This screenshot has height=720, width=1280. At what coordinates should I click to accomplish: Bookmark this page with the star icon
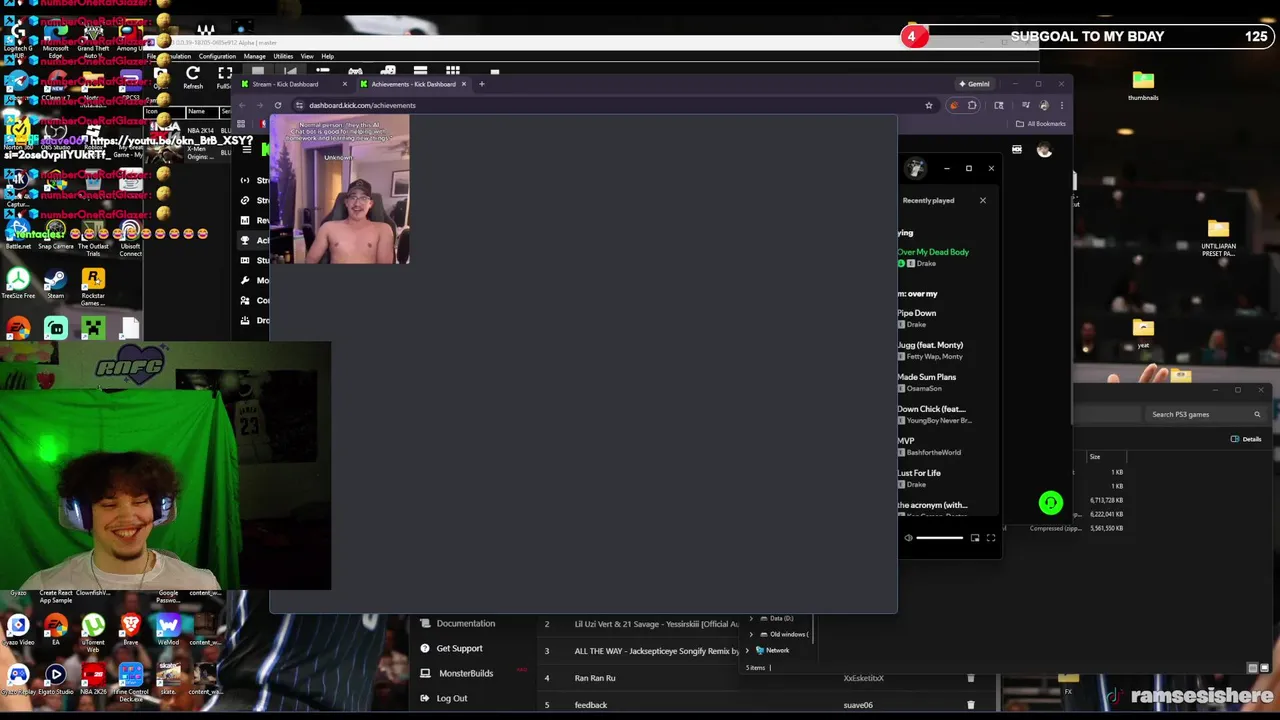click(x=928, y=105)
